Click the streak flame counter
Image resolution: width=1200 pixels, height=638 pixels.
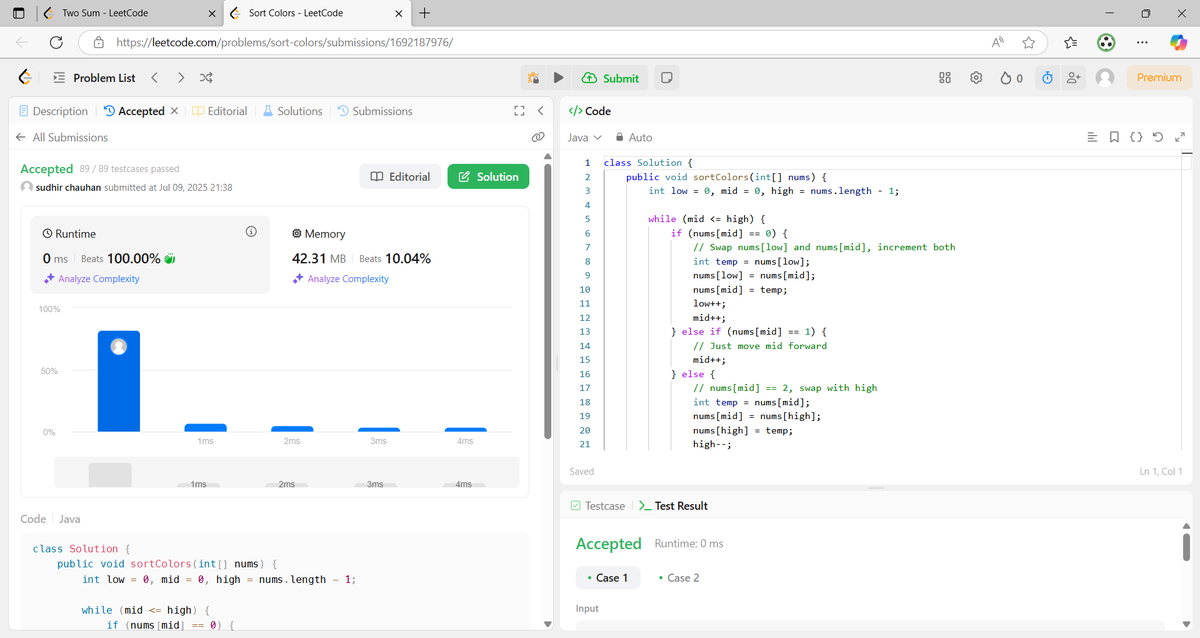(1011, 78)
